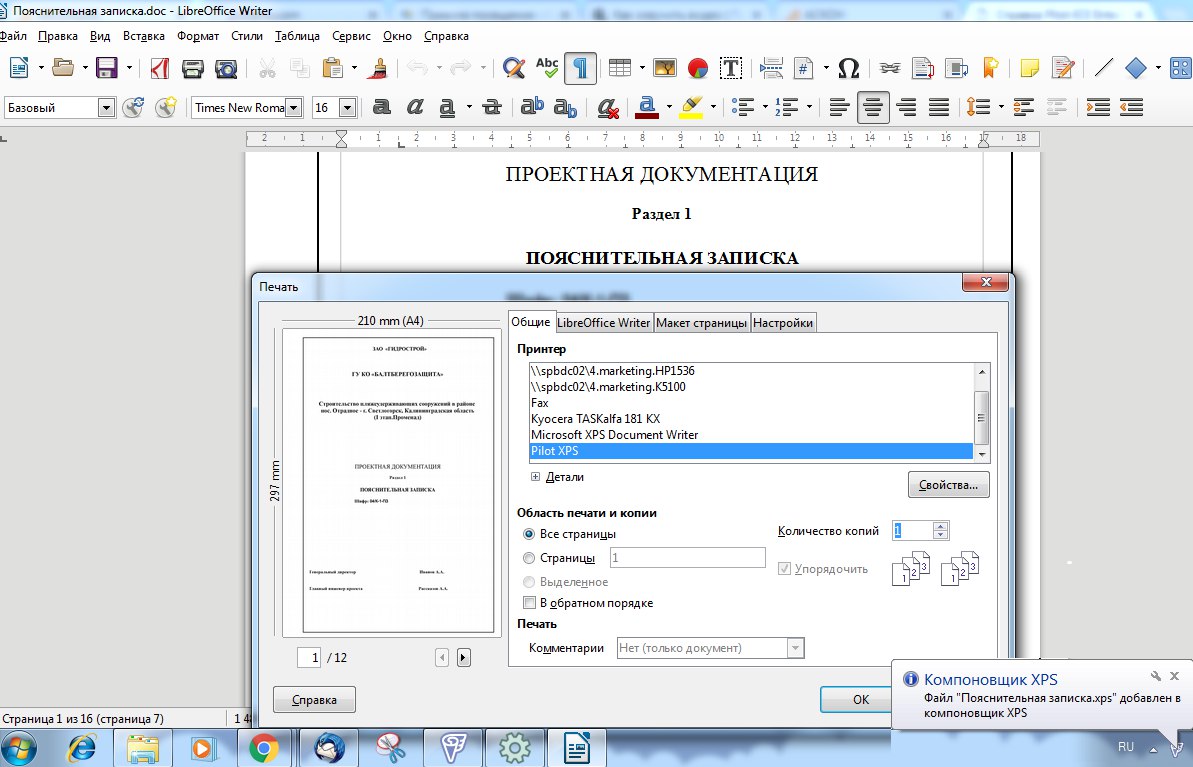
Task: Insert a text box
Action: [x=730, y=68]
